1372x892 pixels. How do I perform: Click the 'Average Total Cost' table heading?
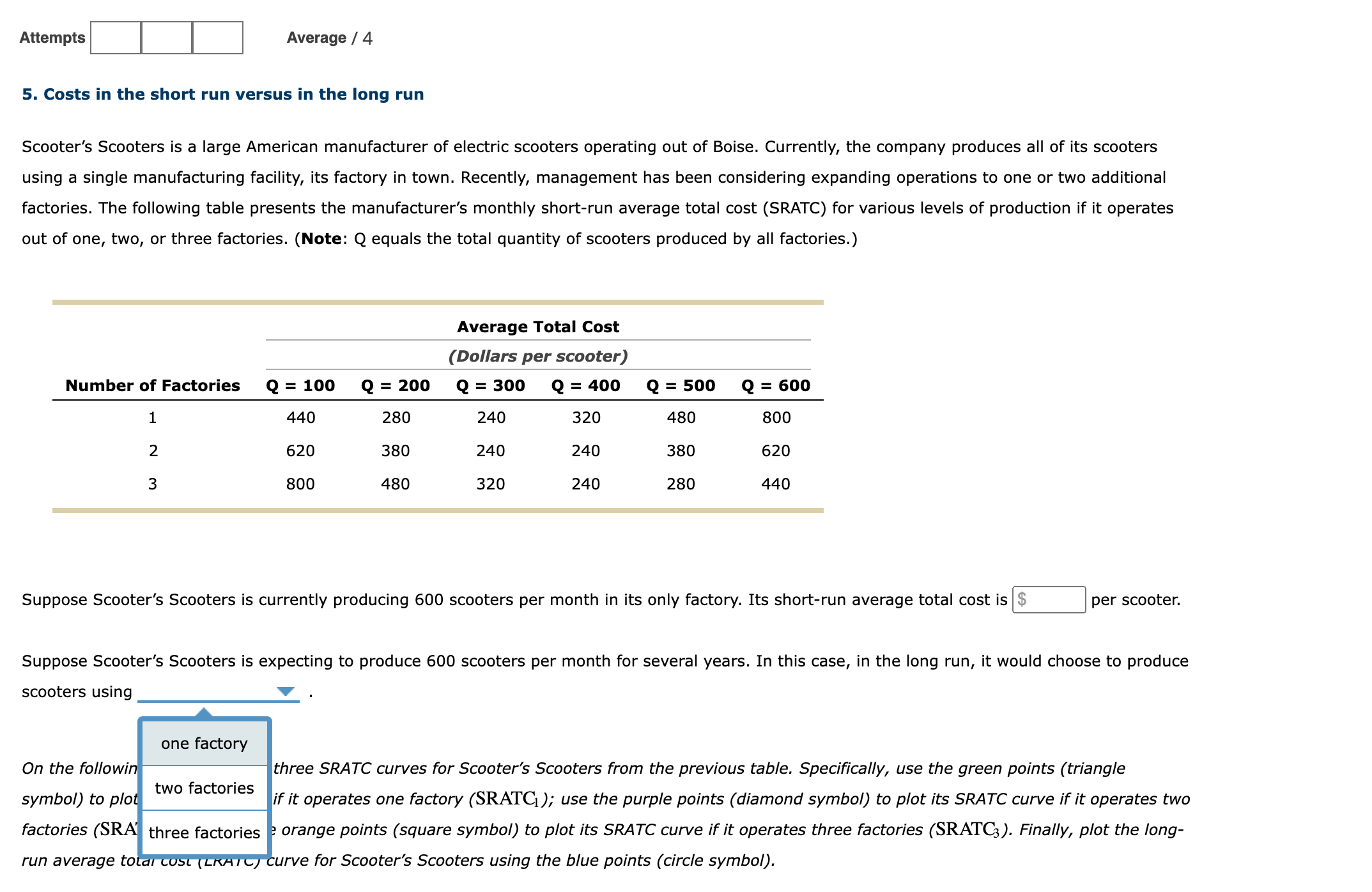[538, 327]
